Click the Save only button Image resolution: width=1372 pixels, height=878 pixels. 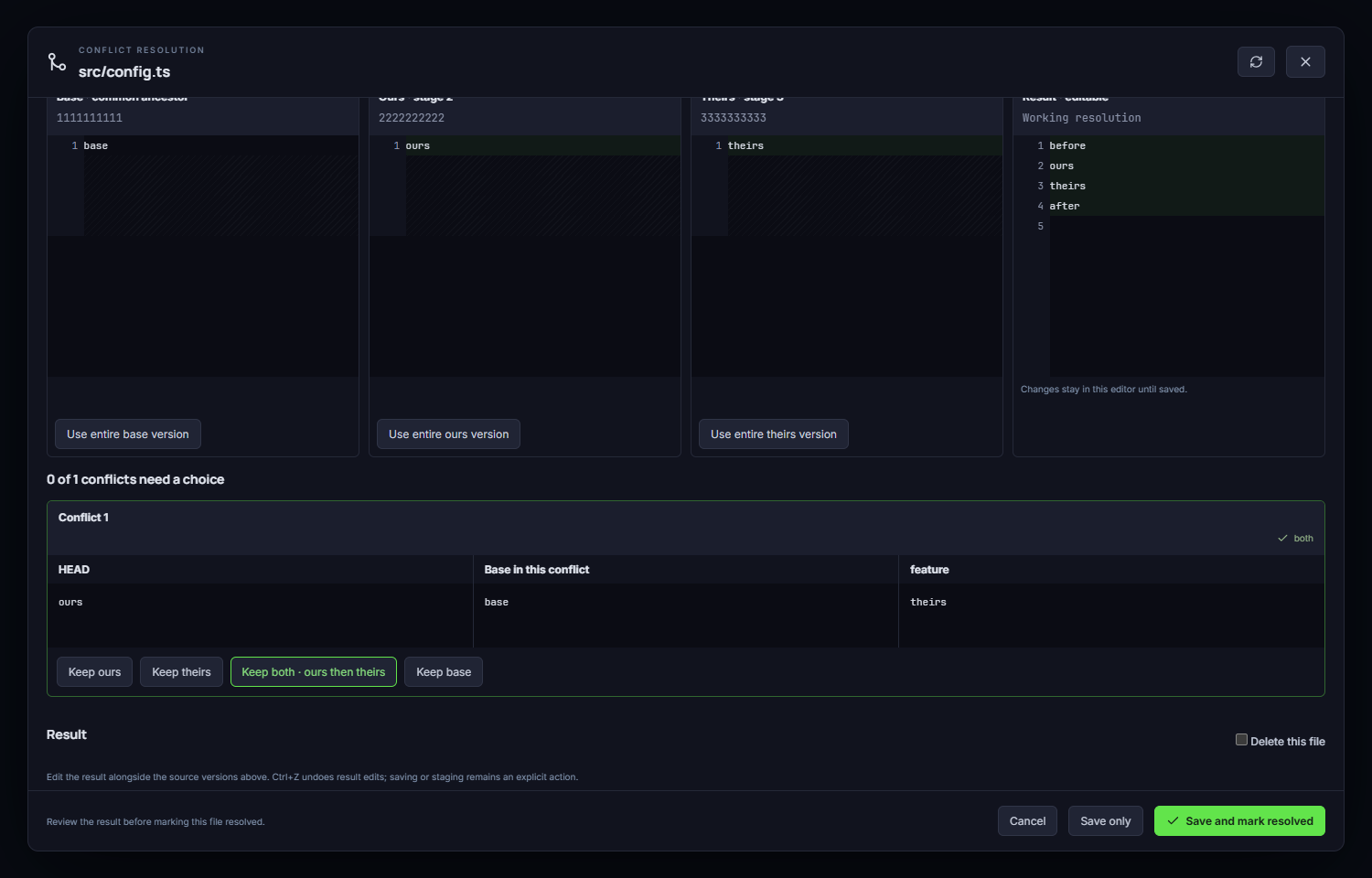(1106, 821)
